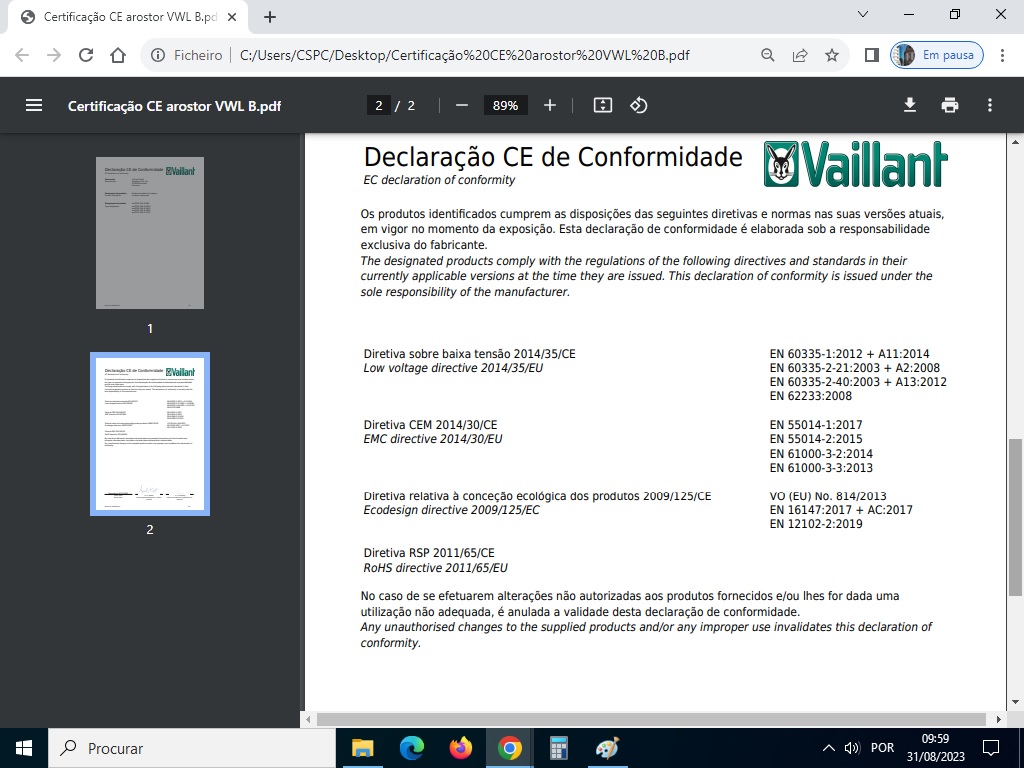This screenshot has height=768, width=1024.
Task: Open the volume control
Action: [852, 748]
